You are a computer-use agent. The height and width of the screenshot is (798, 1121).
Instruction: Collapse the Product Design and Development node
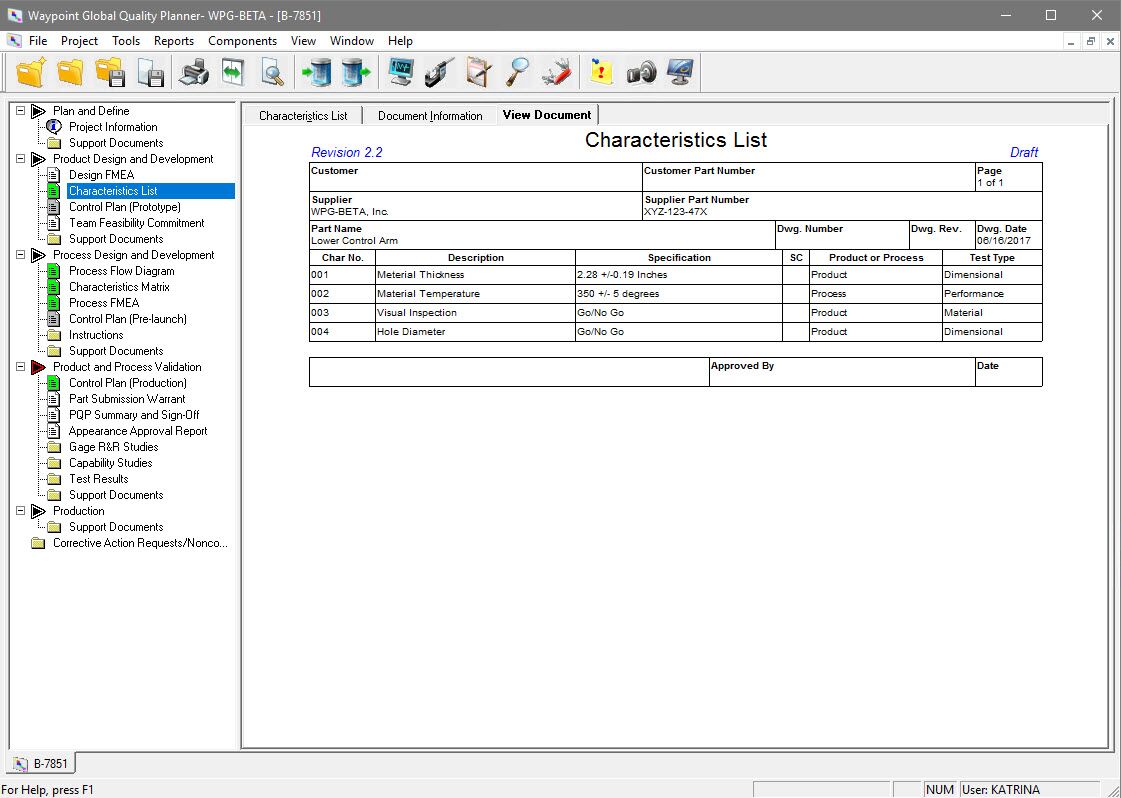pos(20,159)
